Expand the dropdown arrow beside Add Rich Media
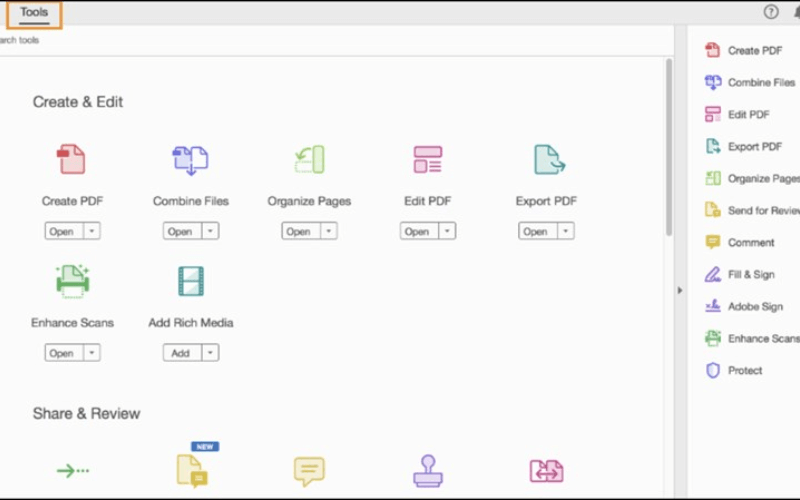 coord(210,353)
